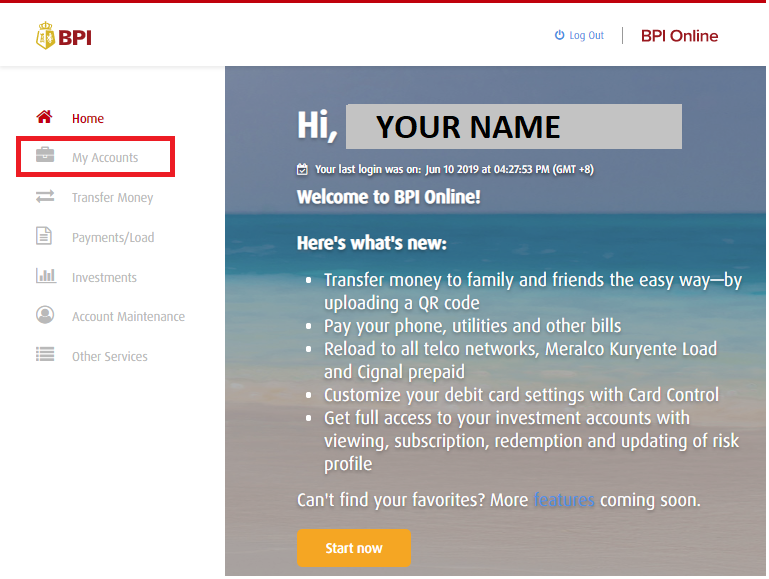Click the BPI logo in the header
Screen dimensions: 769x579
[64, 35]
